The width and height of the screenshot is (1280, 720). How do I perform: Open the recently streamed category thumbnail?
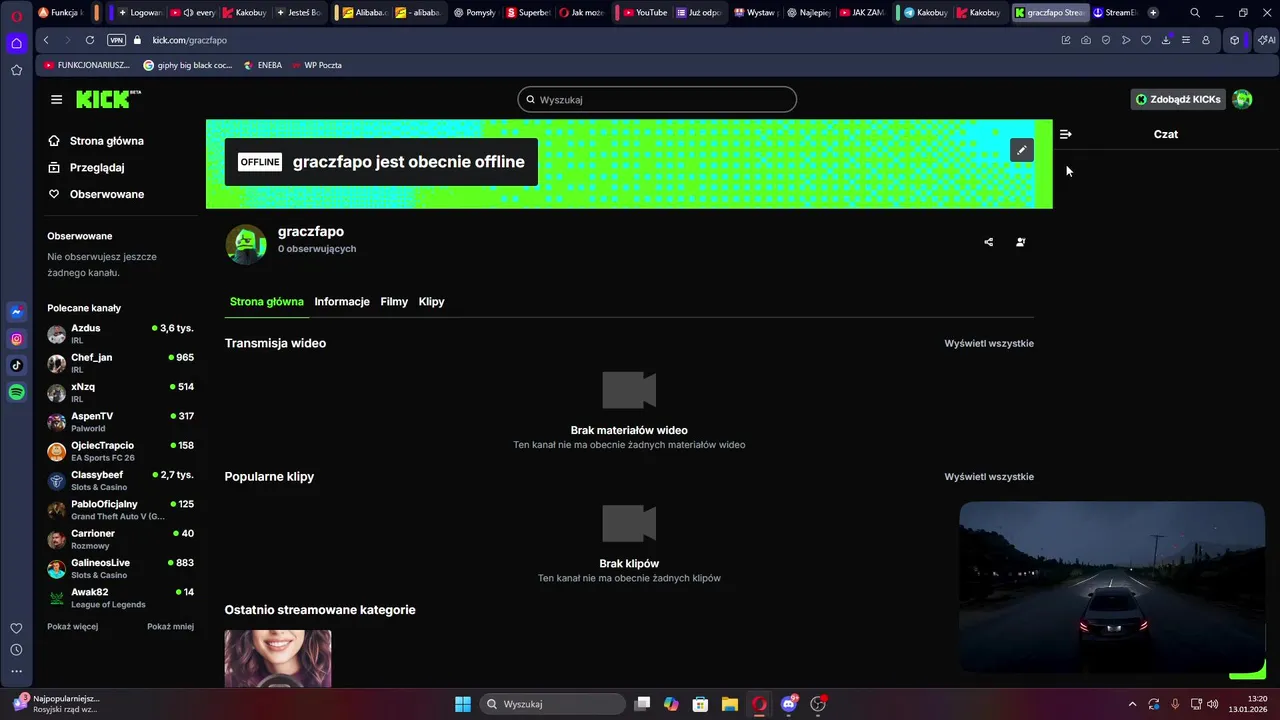click(x=278, y=659)
